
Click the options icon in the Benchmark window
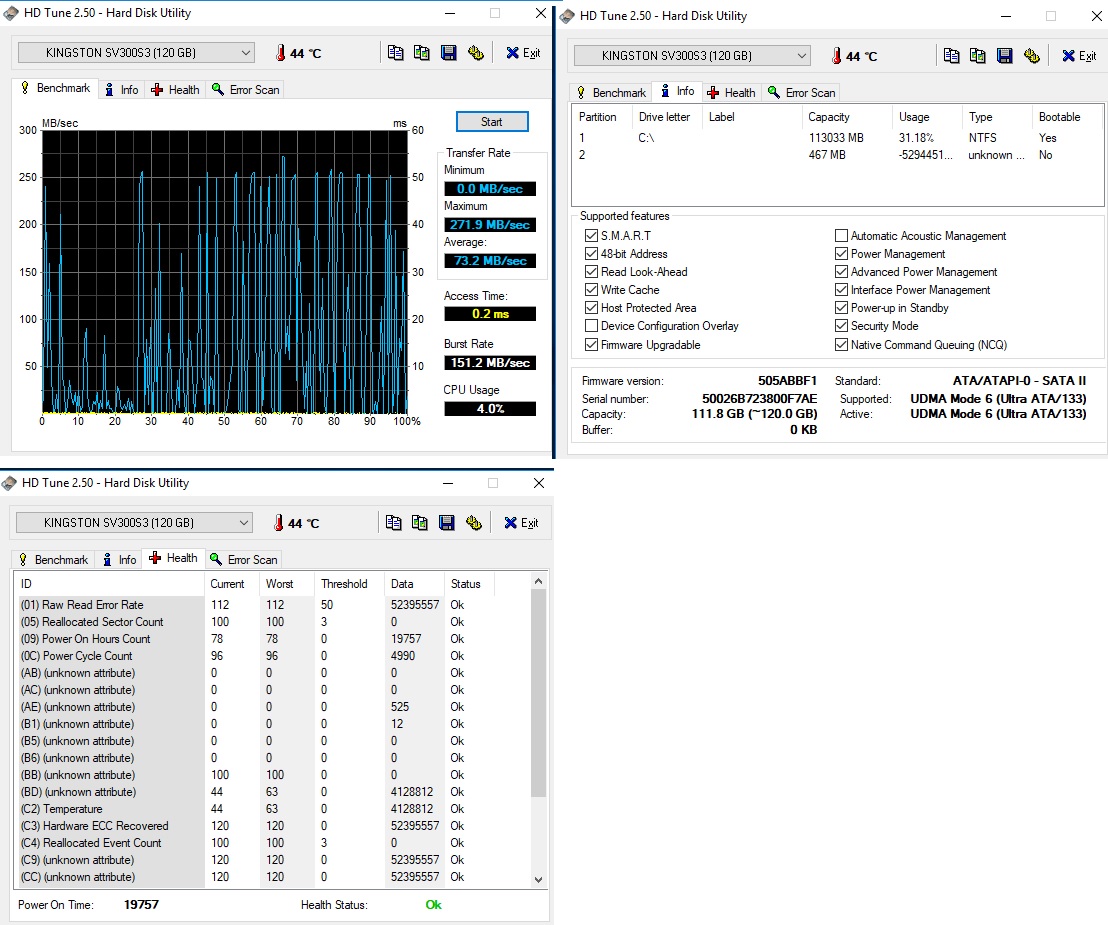[475, 53]
